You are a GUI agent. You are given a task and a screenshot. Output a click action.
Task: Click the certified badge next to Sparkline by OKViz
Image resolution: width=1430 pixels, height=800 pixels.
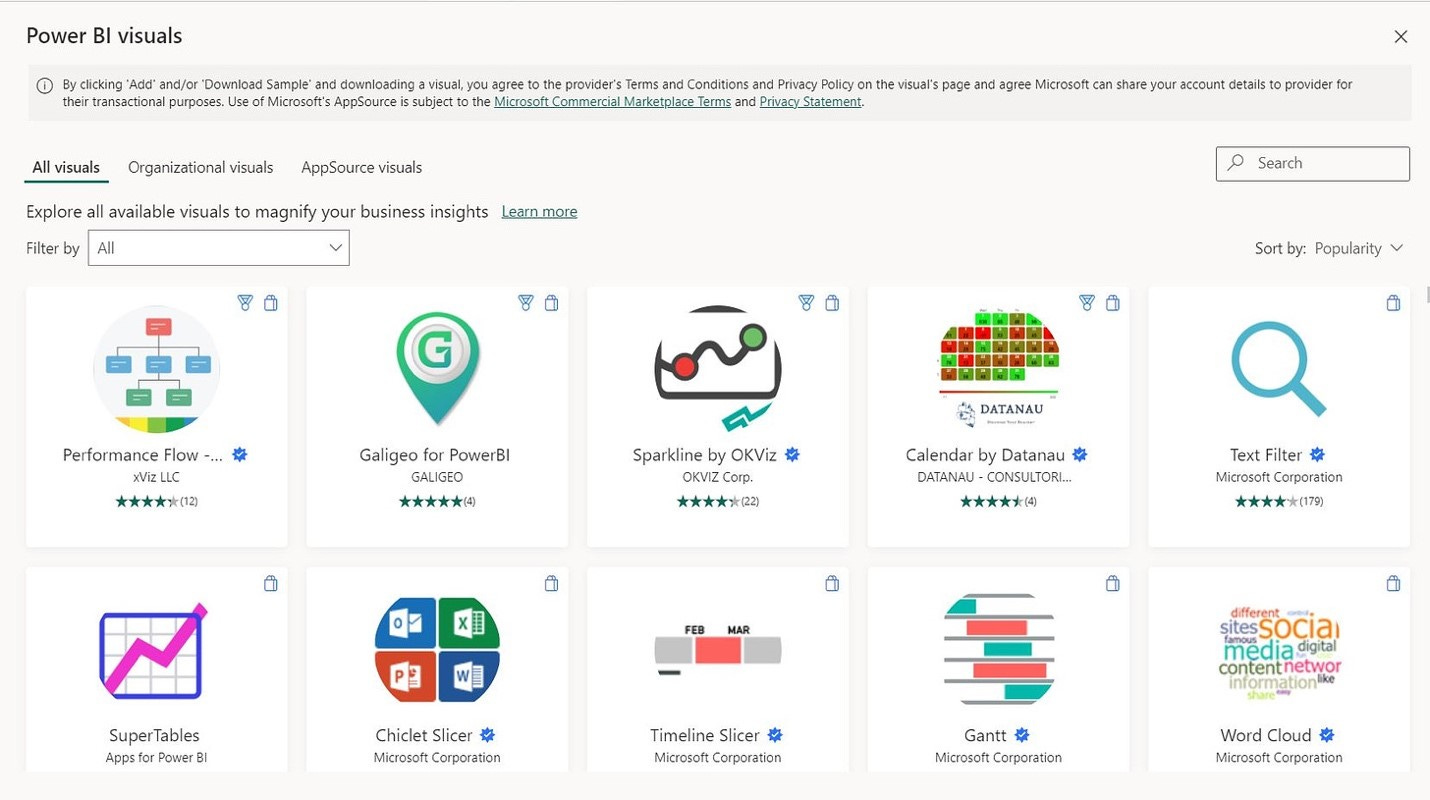click(792, 455)
